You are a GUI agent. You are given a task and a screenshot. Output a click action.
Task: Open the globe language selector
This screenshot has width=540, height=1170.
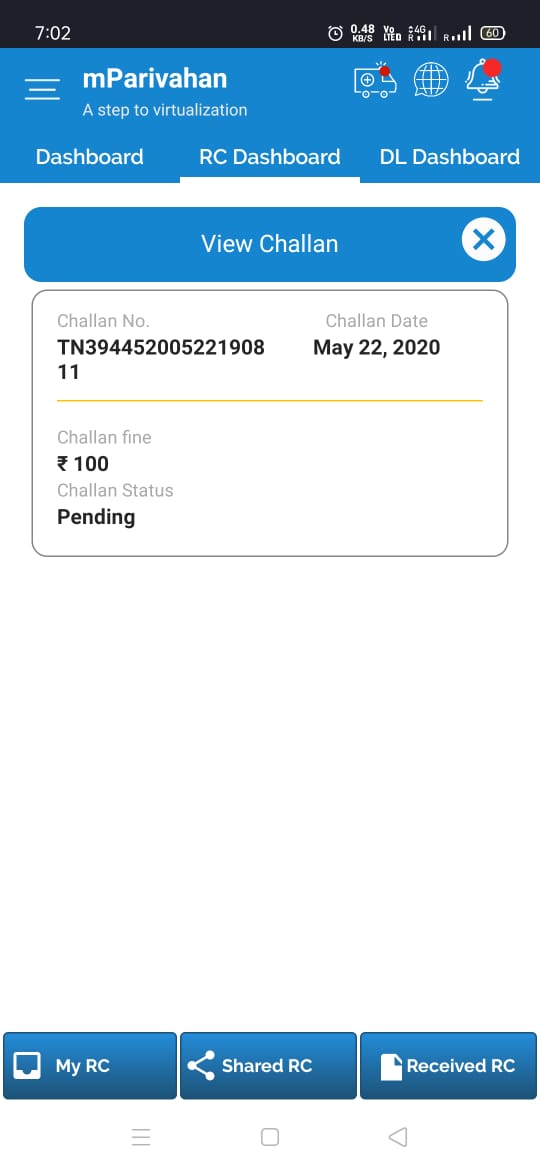431,79
